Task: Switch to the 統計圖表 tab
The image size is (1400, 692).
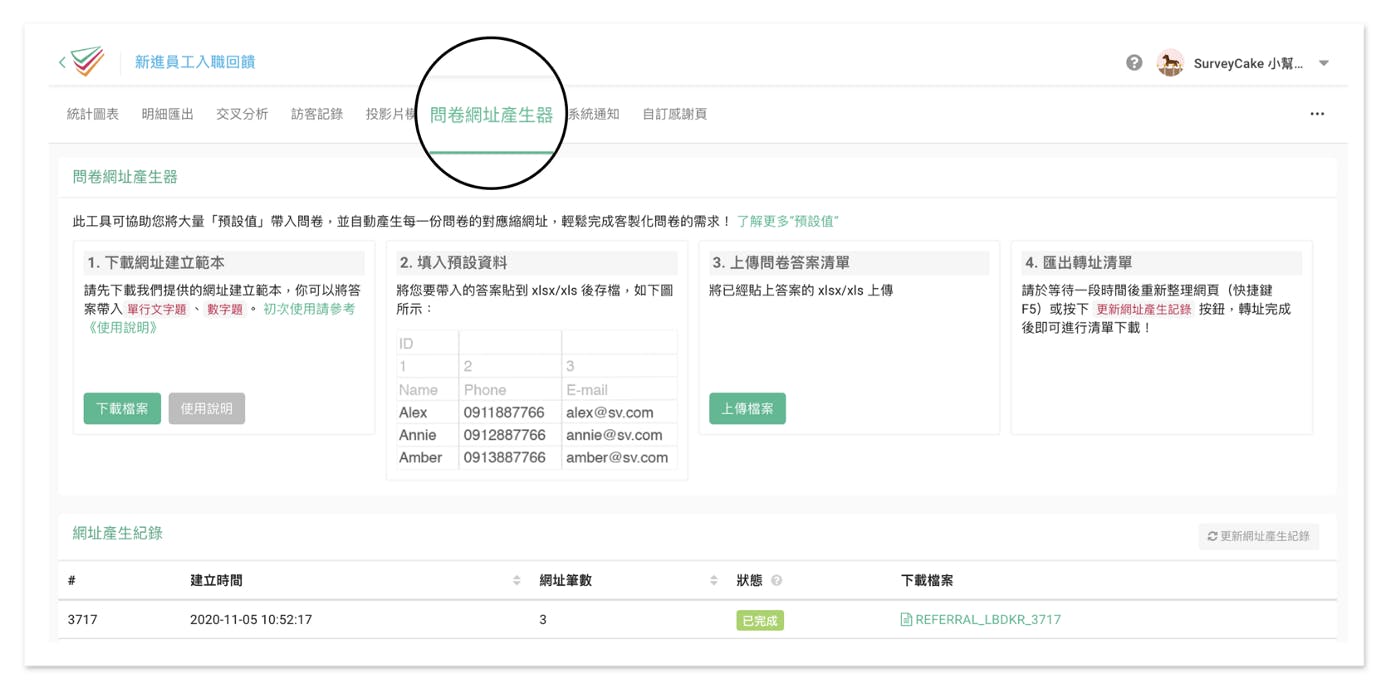Action: (x=93, y=114)
